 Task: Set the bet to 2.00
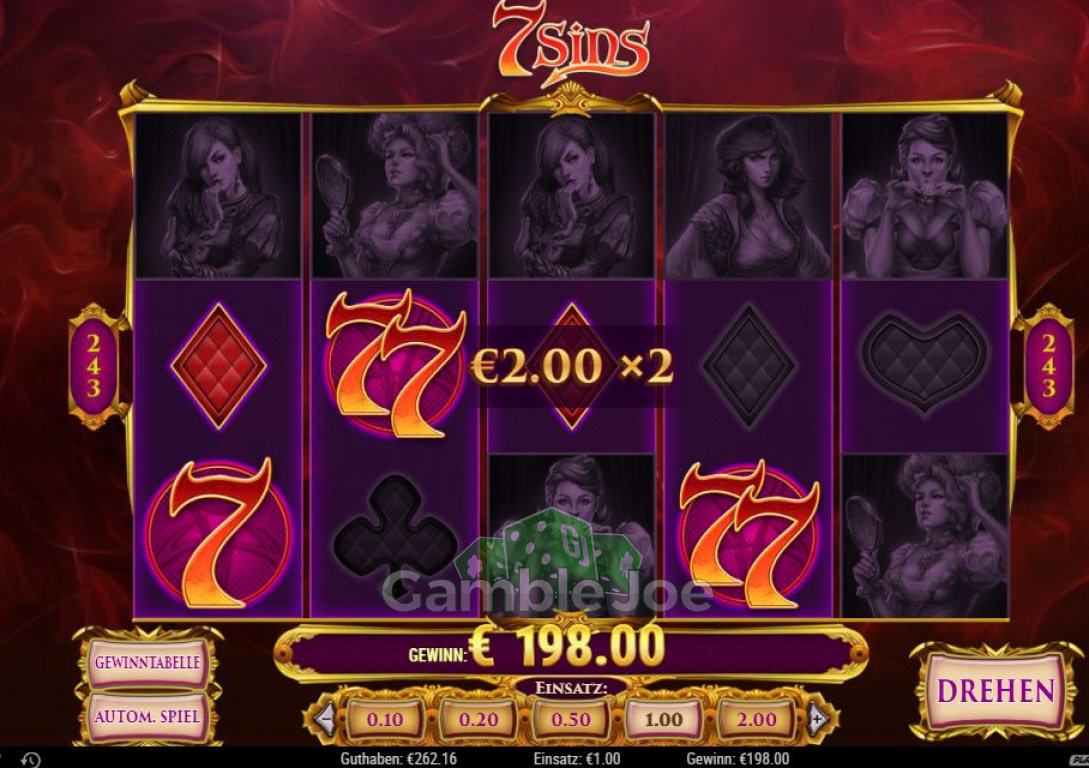[756, 719]
